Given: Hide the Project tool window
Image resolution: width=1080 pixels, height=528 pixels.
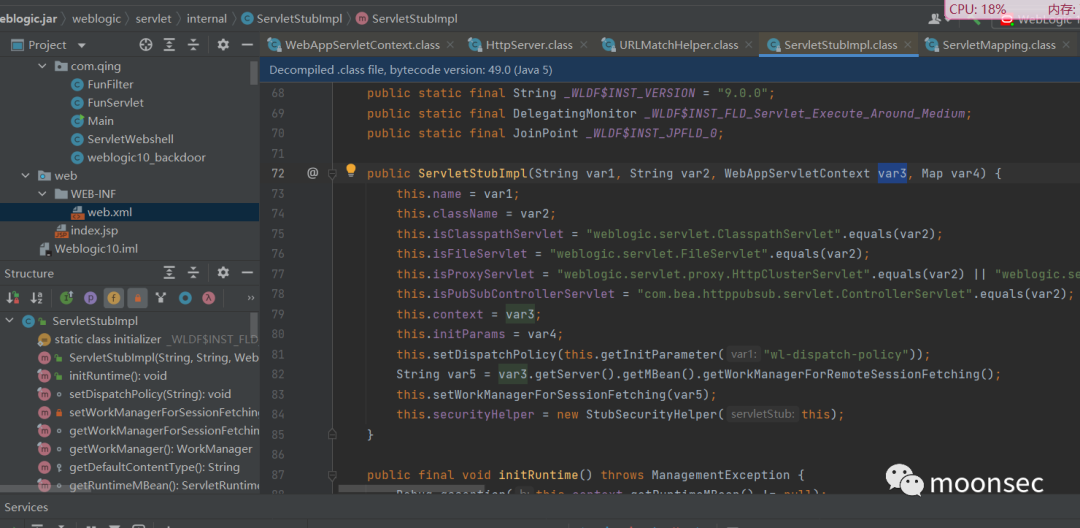Looking at the screenshot, I should (x=247, y=45).
